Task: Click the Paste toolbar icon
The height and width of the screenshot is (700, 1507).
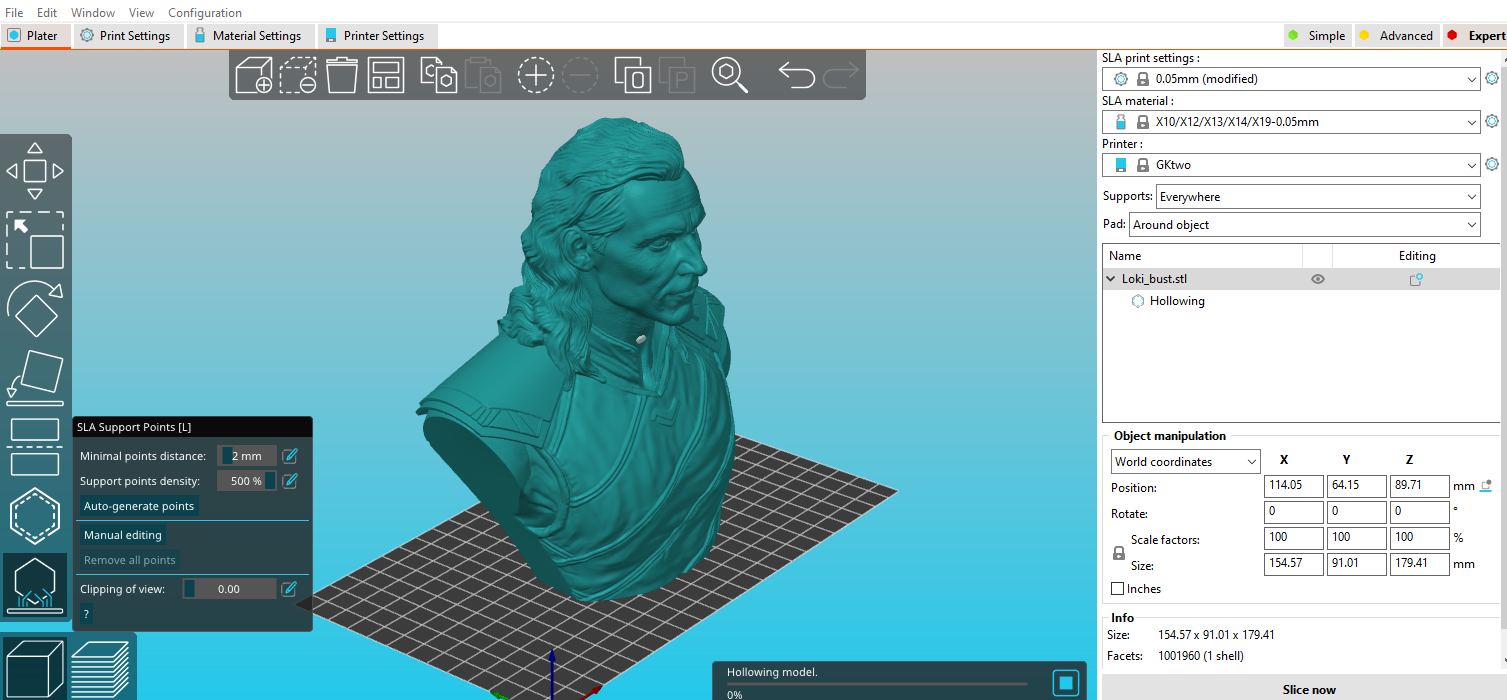Action: pyautogui.click(x=483, y=75)
